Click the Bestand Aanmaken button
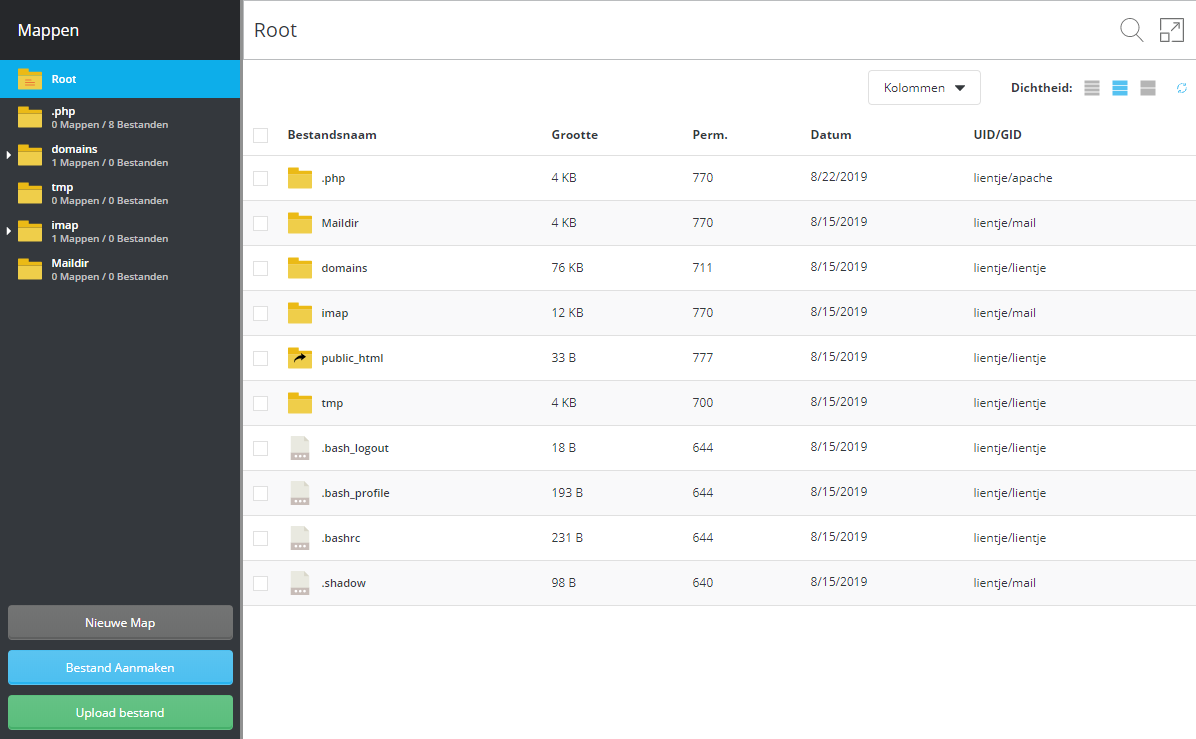 pos(120,667)
